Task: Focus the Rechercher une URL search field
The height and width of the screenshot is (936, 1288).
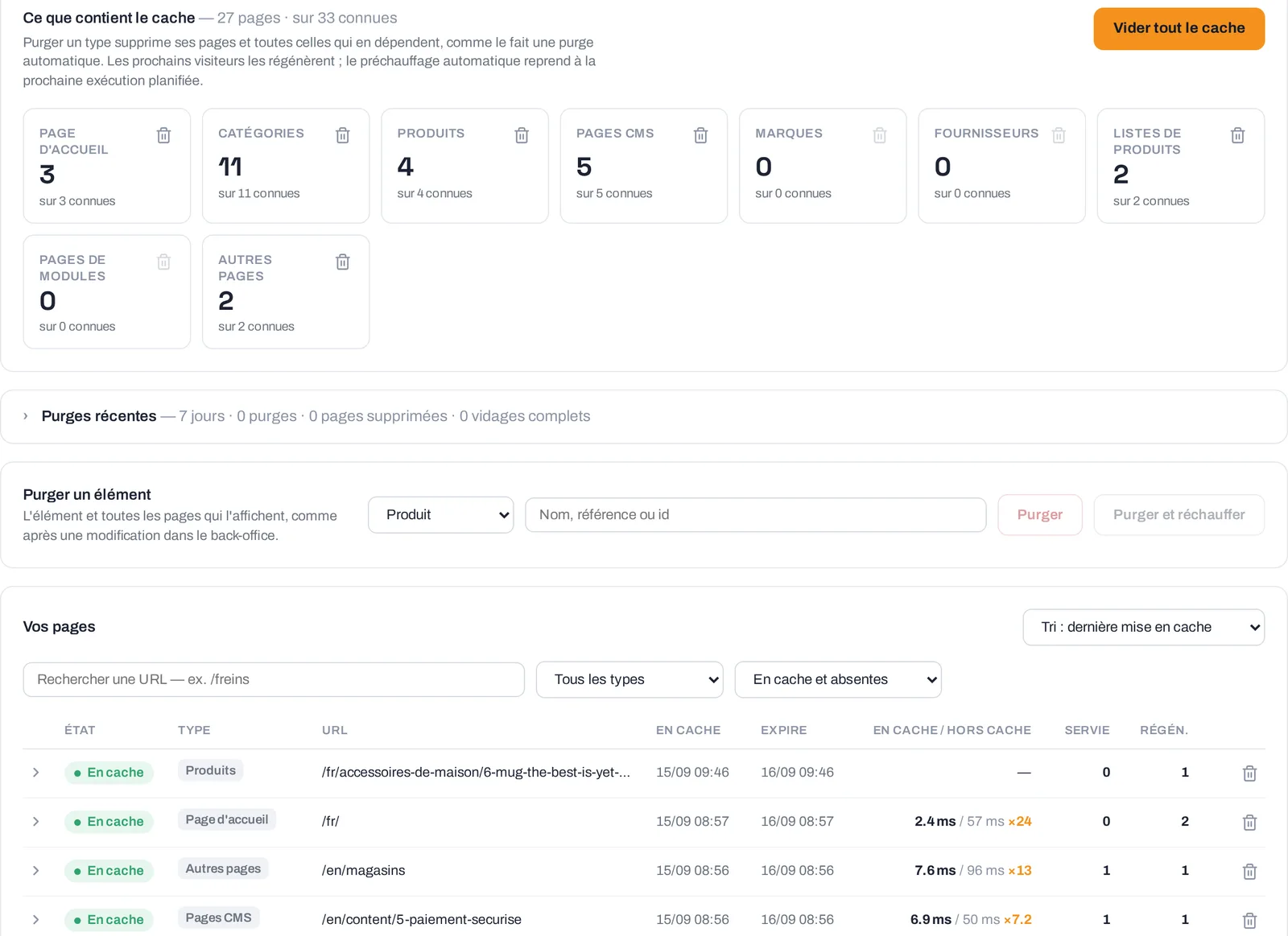Action: (x=274, y=679)
